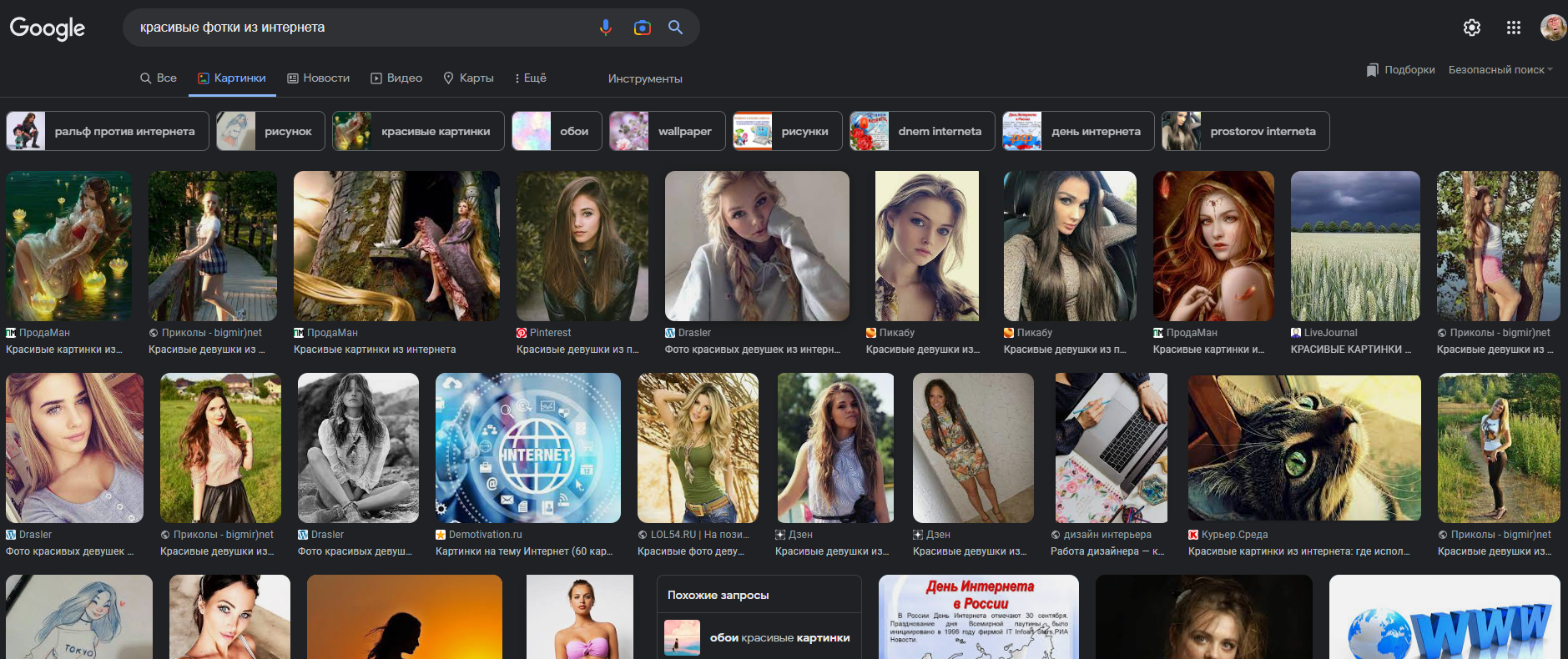Open the red-haired fantasy woman thumbnail
Image resolution: width=1568 pixels, height=659 pixels.
1213,246
